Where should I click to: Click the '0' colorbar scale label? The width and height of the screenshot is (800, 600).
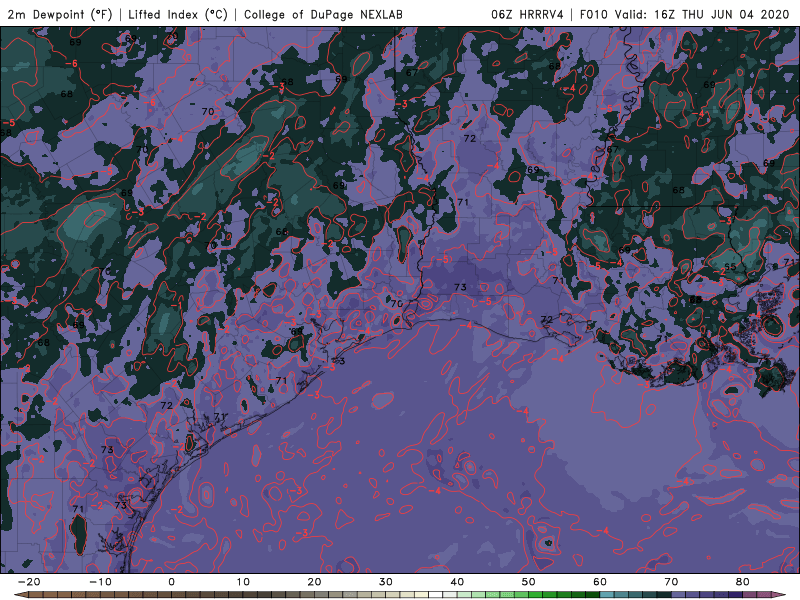tap(171, 582)
